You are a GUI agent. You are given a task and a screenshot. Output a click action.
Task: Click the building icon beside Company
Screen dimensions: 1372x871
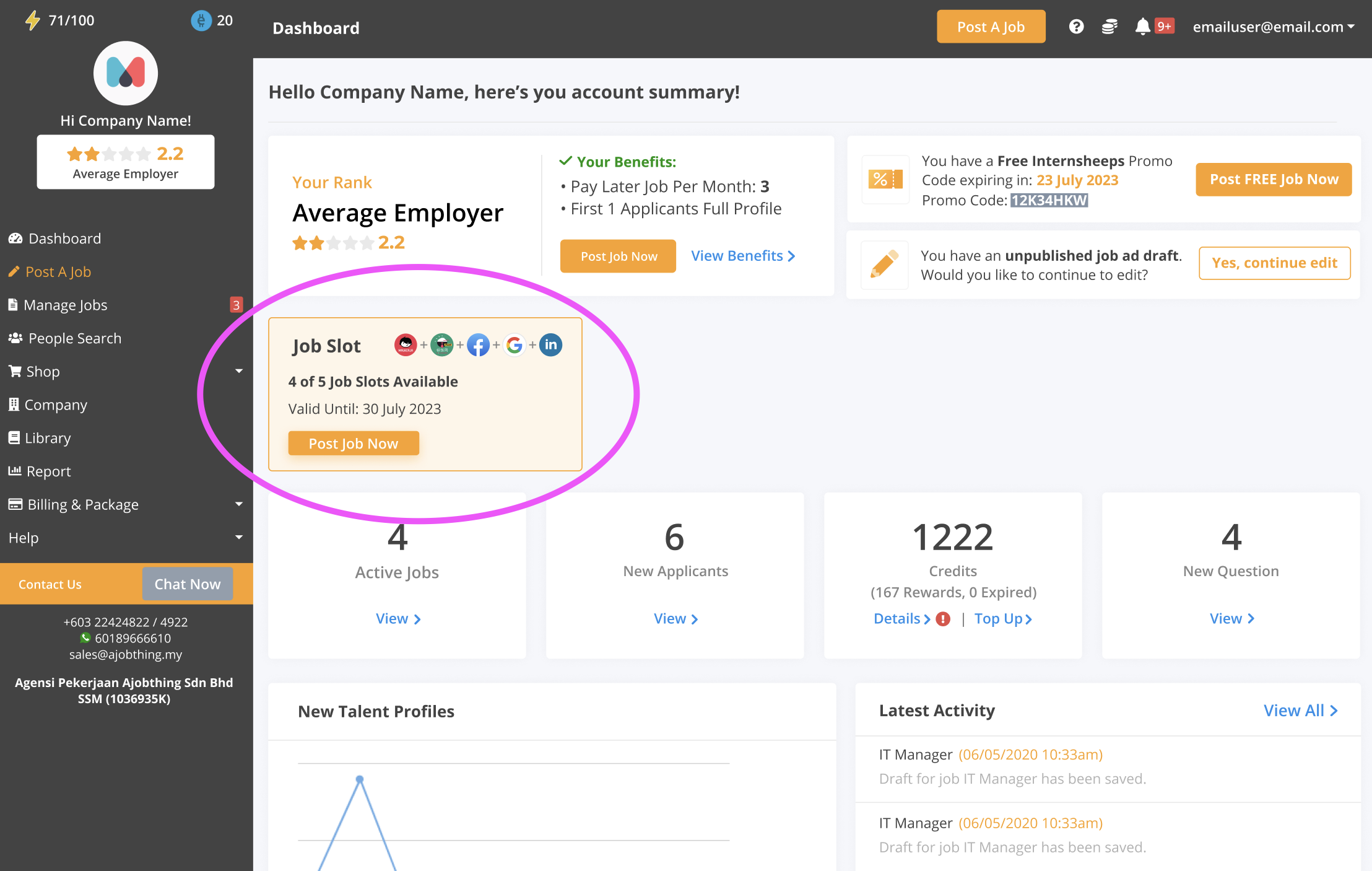point(14,405)
